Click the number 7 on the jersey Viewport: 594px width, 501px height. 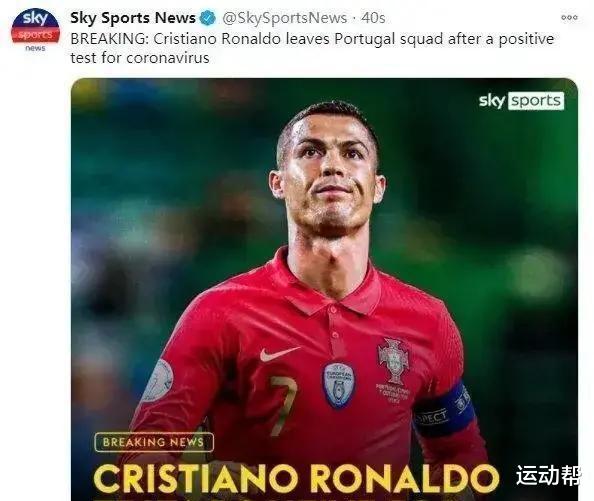click(284, 405)
